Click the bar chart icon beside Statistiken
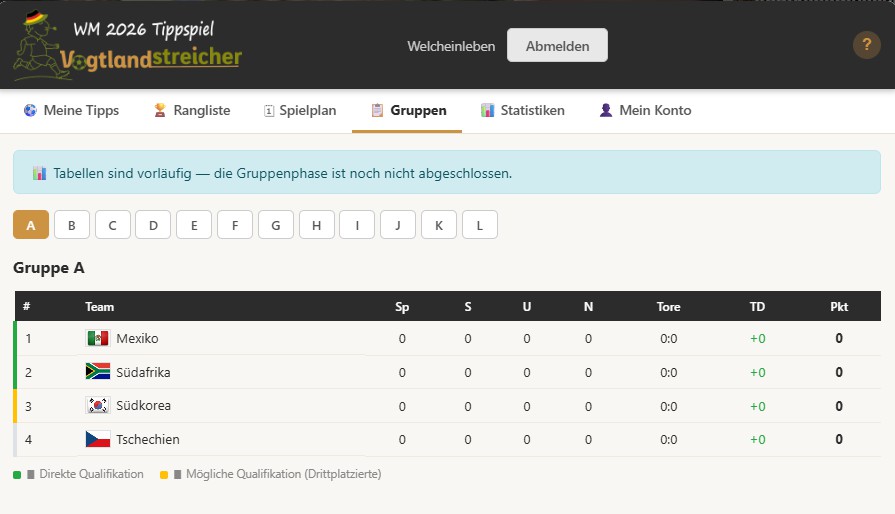Screen dimensions: 895x514 487,110
